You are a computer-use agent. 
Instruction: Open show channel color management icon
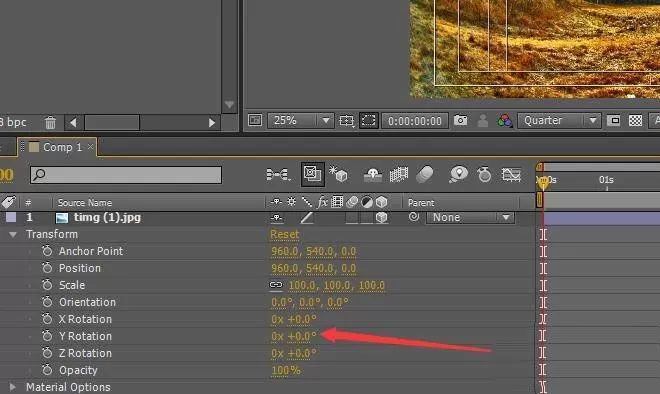[x=504, y=121]
